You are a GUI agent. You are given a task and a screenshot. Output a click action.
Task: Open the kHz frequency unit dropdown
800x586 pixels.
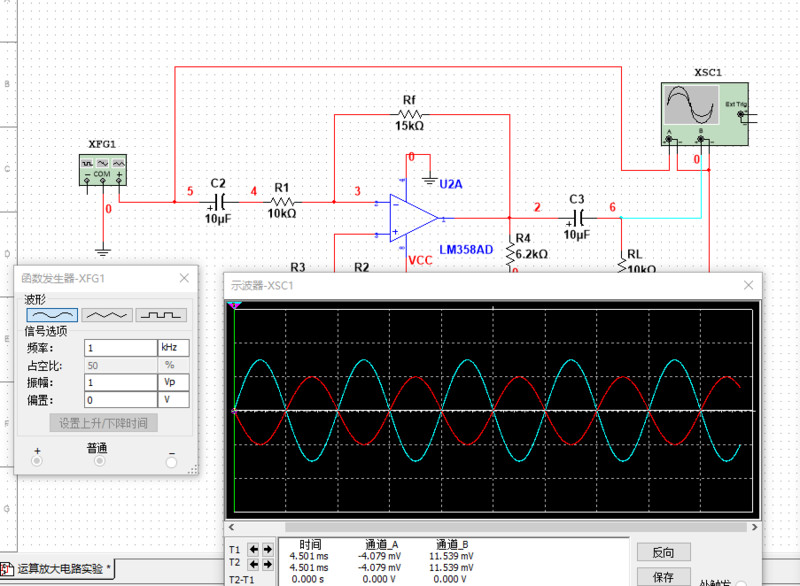tap(173, 348)
